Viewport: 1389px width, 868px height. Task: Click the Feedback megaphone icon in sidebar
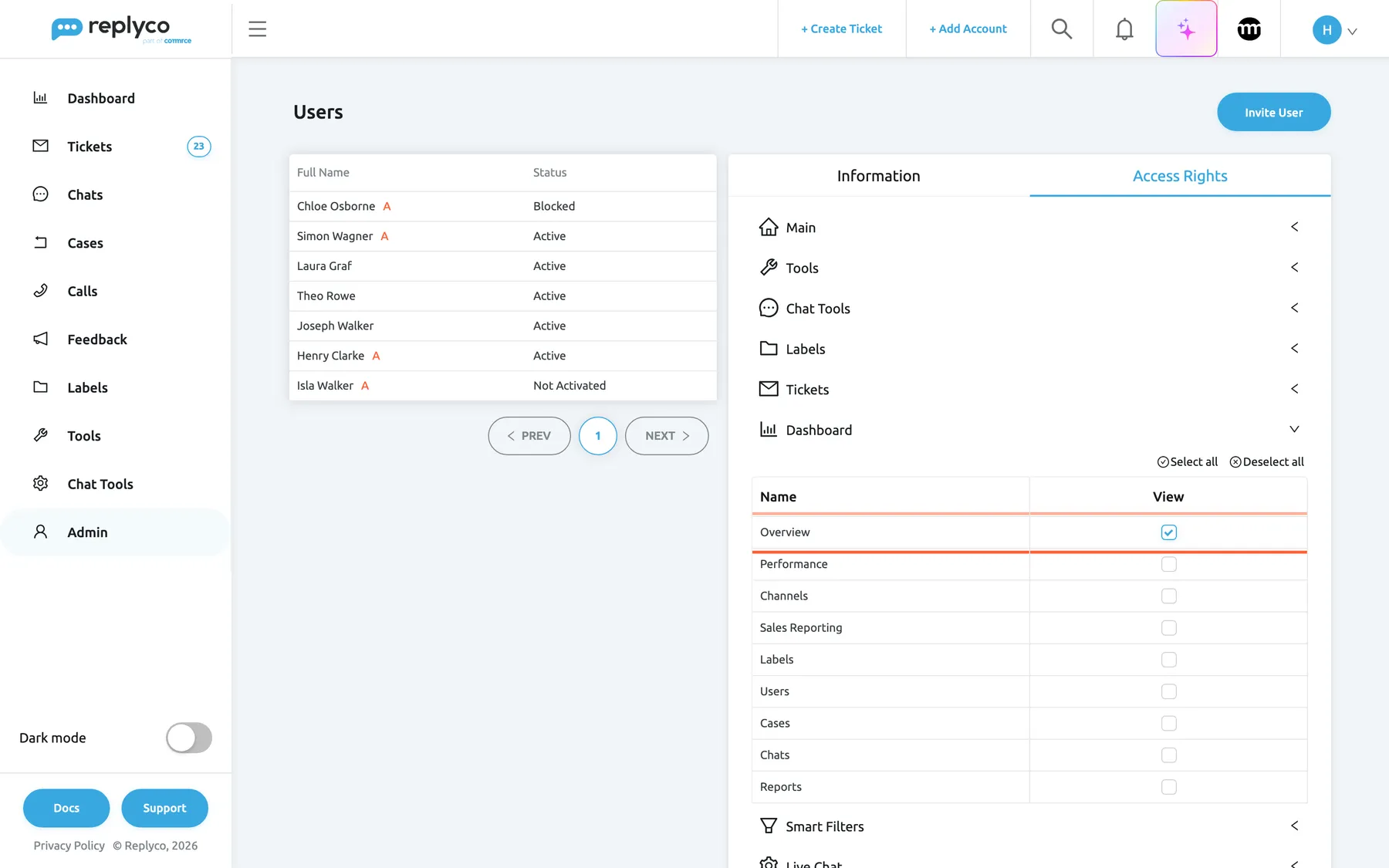click(40, 339)
